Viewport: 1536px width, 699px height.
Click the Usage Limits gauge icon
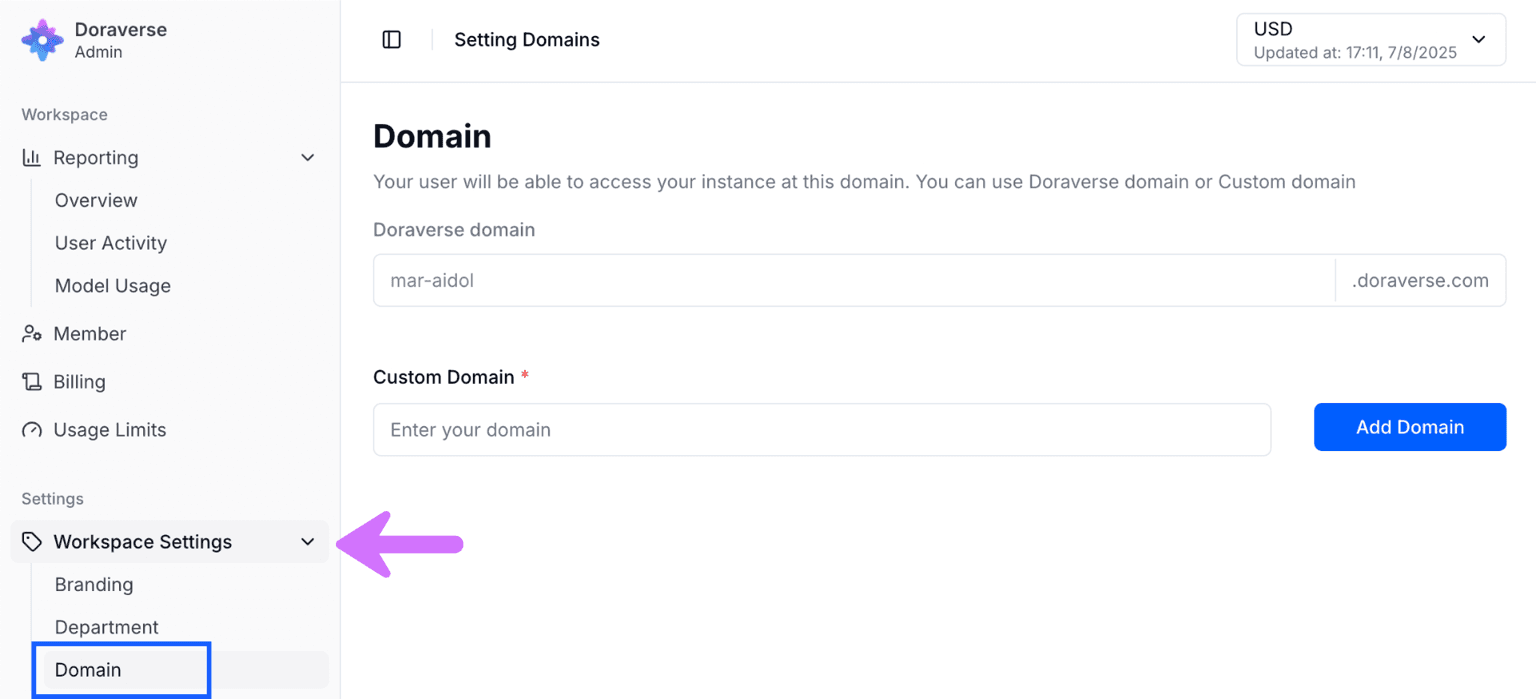[32, 430]
